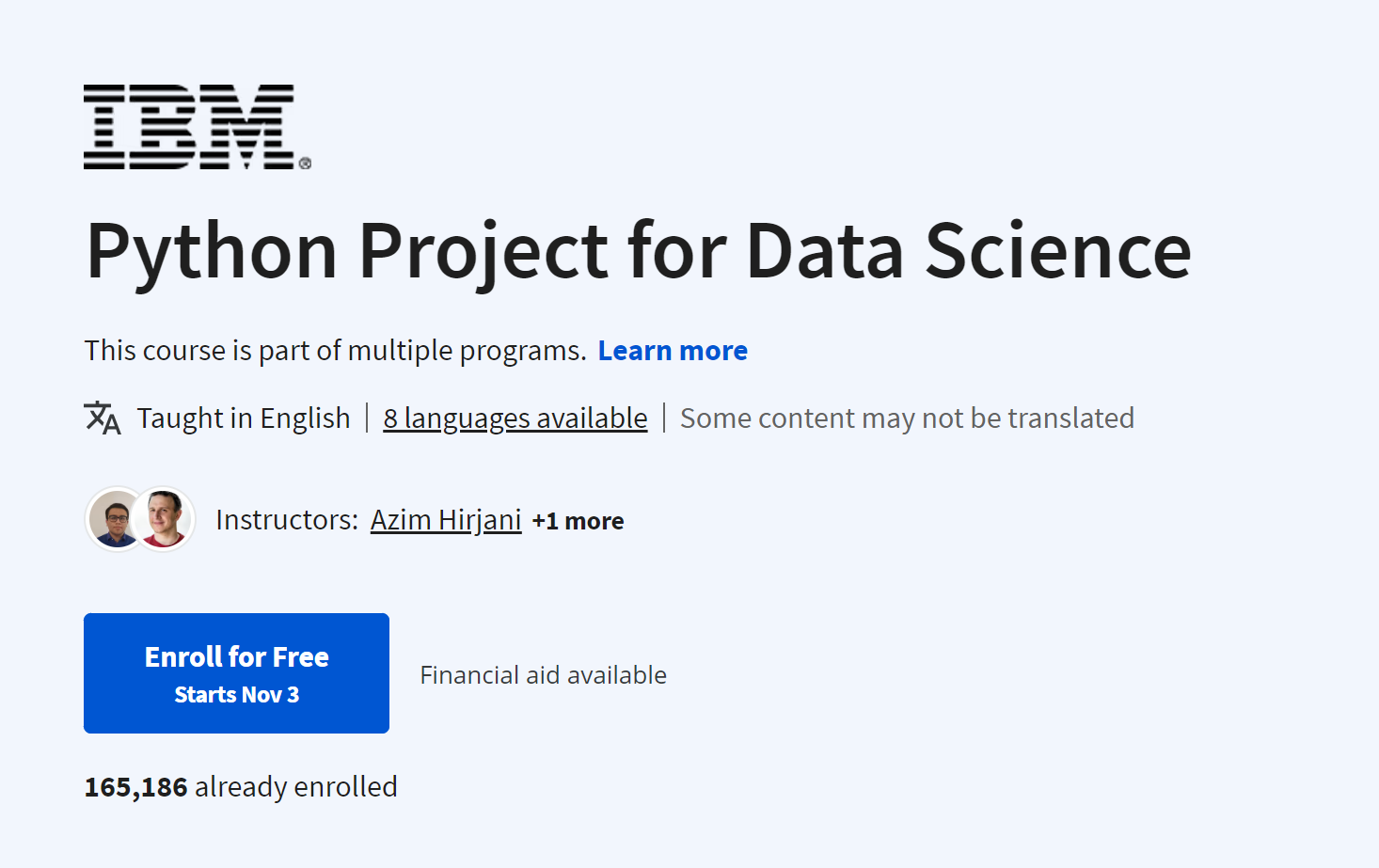Open the glasses-wearing instructor's avatar photo

coord(115,518)
